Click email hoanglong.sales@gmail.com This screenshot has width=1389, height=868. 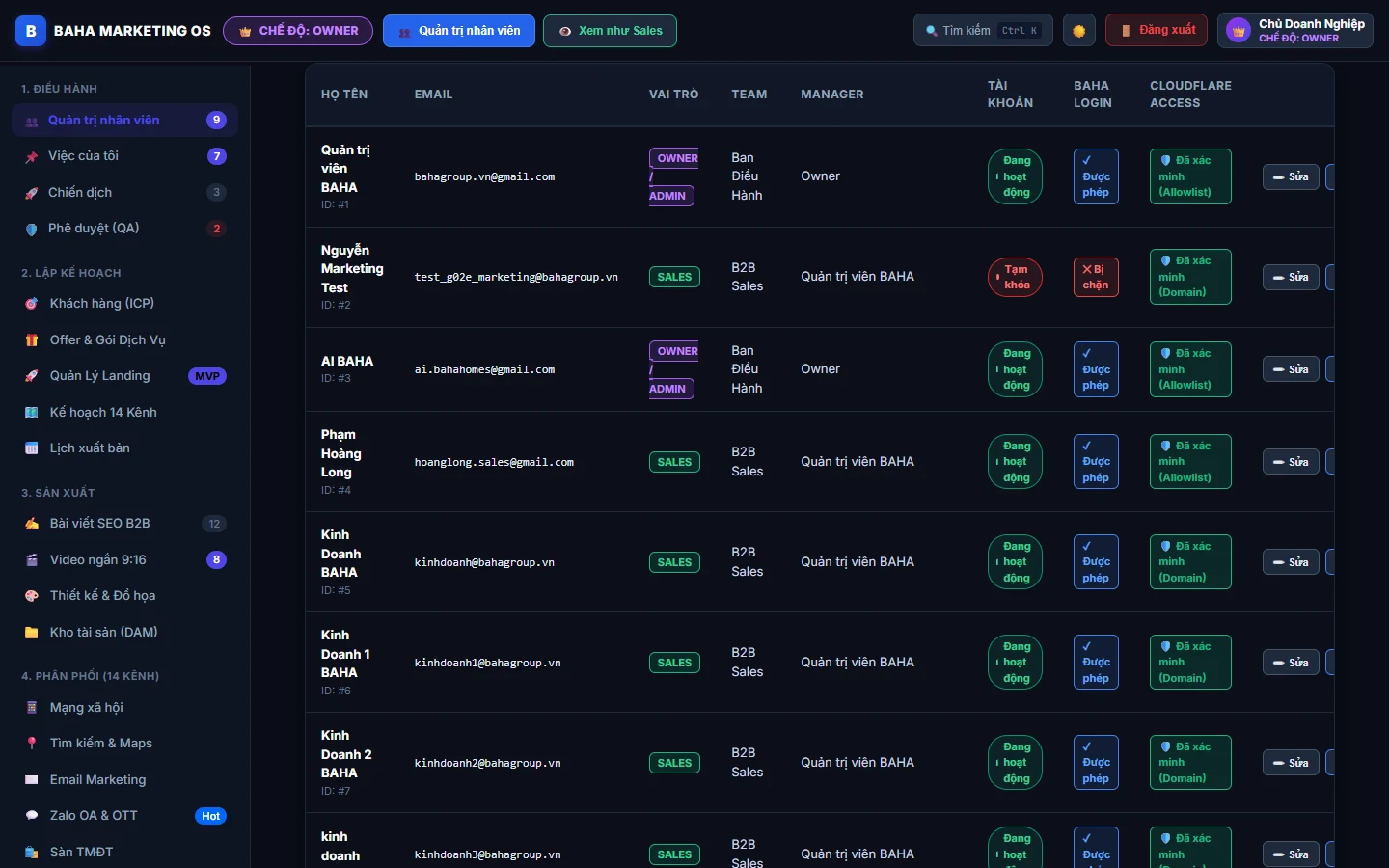494,463
